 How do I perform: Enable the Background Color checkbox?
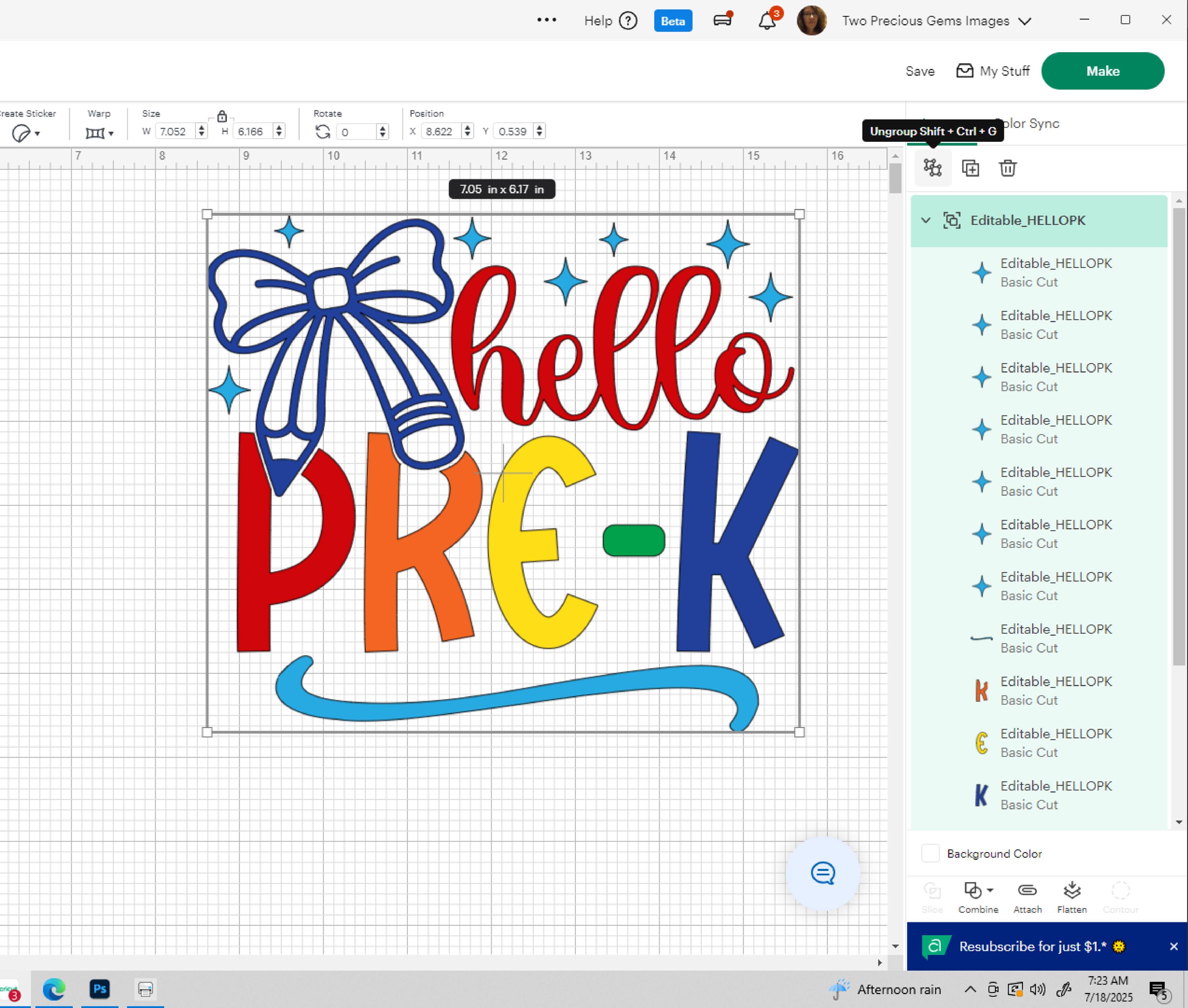(930, 853)
